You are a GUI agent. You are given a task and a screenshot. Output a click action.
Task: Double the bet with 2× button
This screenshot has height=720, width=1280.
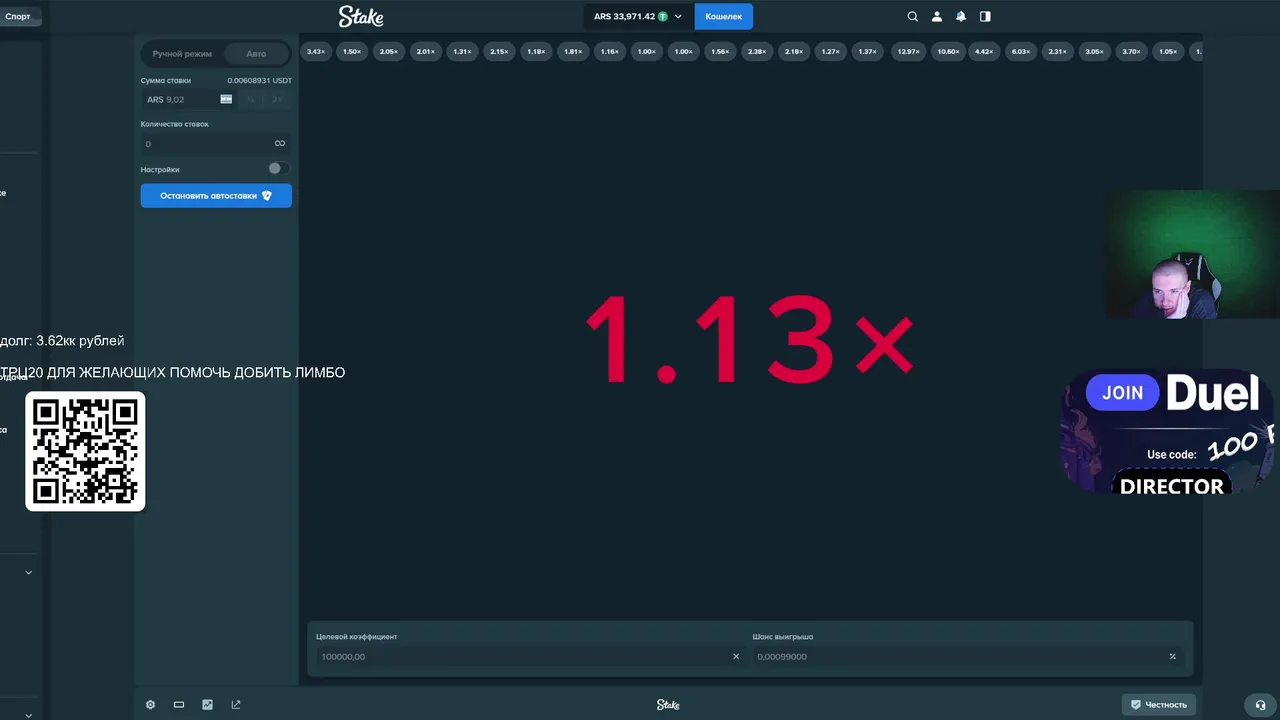[277, 99]
